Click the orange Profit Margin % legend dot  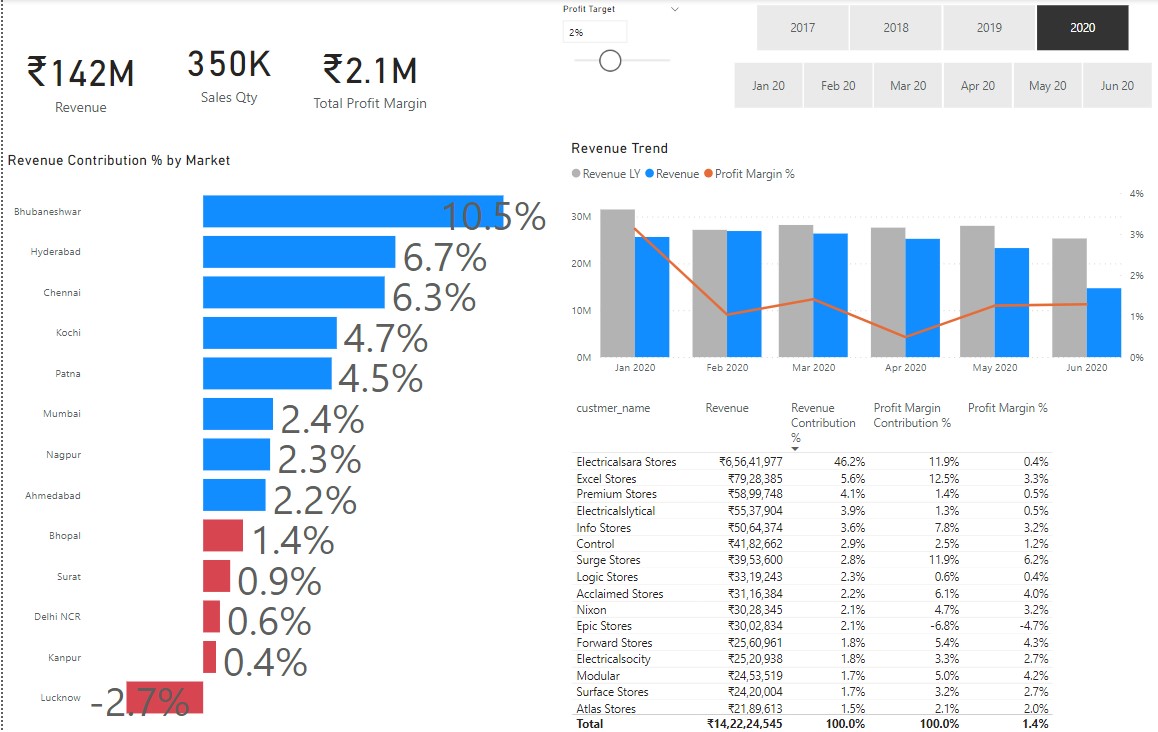click(x=708, y=174)
